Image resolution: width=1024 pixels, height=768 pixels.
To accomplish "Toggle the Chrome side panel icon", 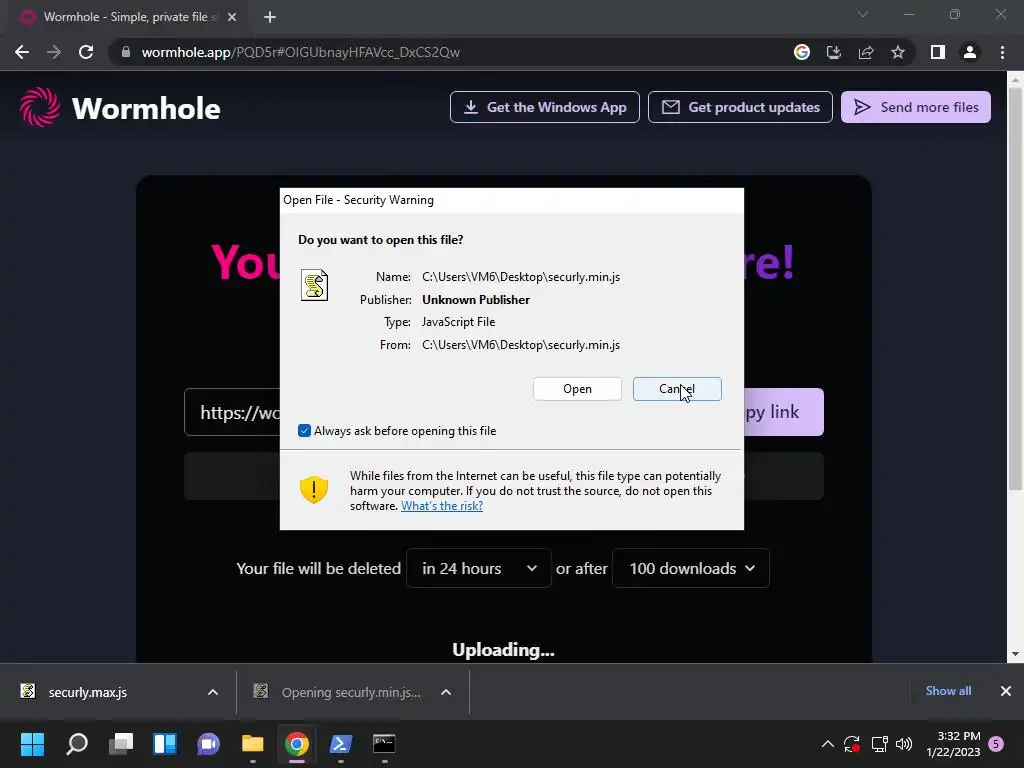I will tap(938, 52).
